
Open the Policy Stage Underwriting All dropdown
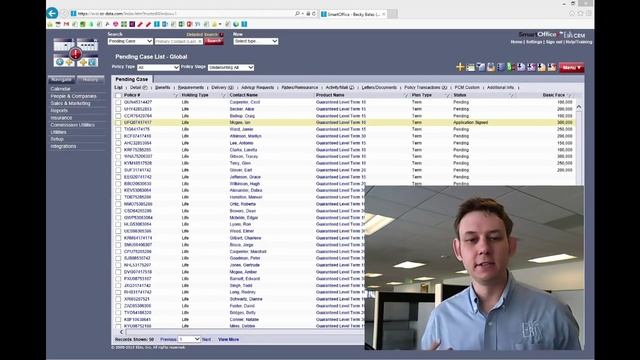(231, 67)
